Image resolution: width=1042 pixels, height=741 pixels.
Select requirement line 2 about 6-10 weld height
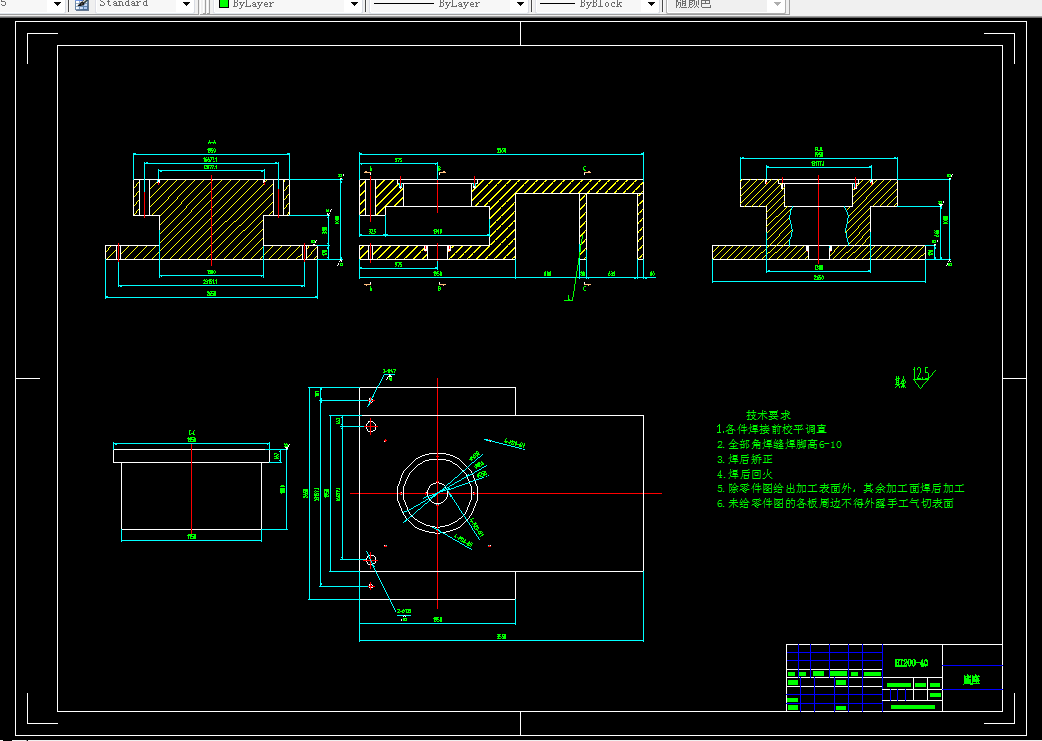pos(780,444)
